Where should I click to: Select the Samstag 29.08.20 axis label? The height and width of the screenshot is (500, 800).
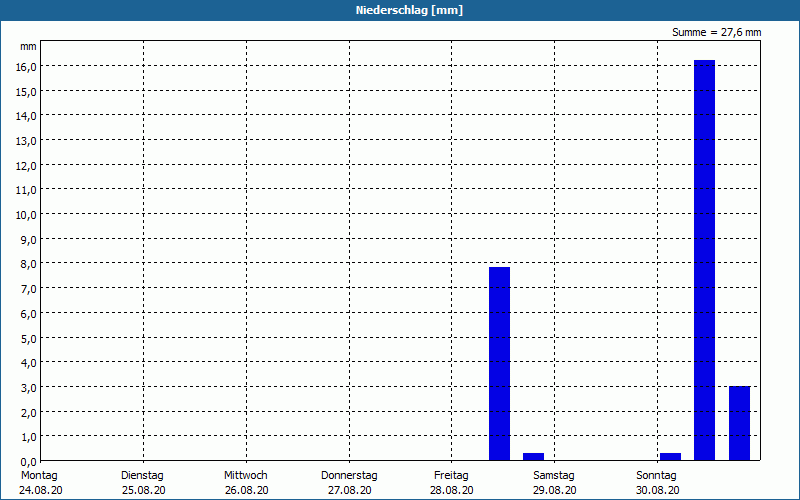pos(555,483)
